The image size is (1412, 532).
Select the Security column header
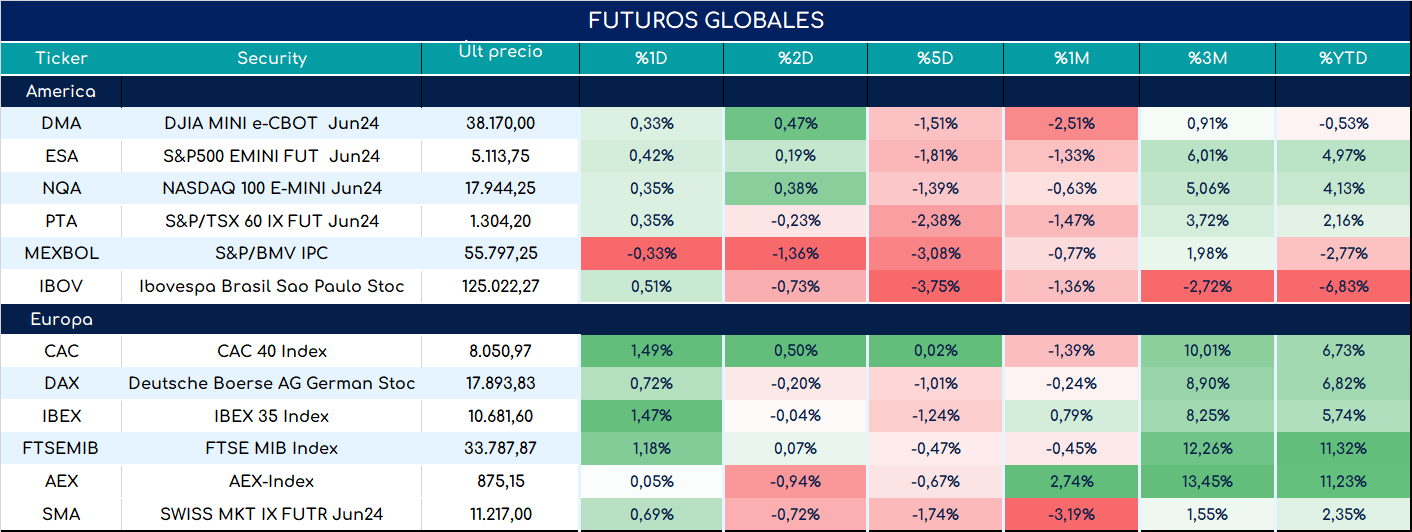point(272,58)
